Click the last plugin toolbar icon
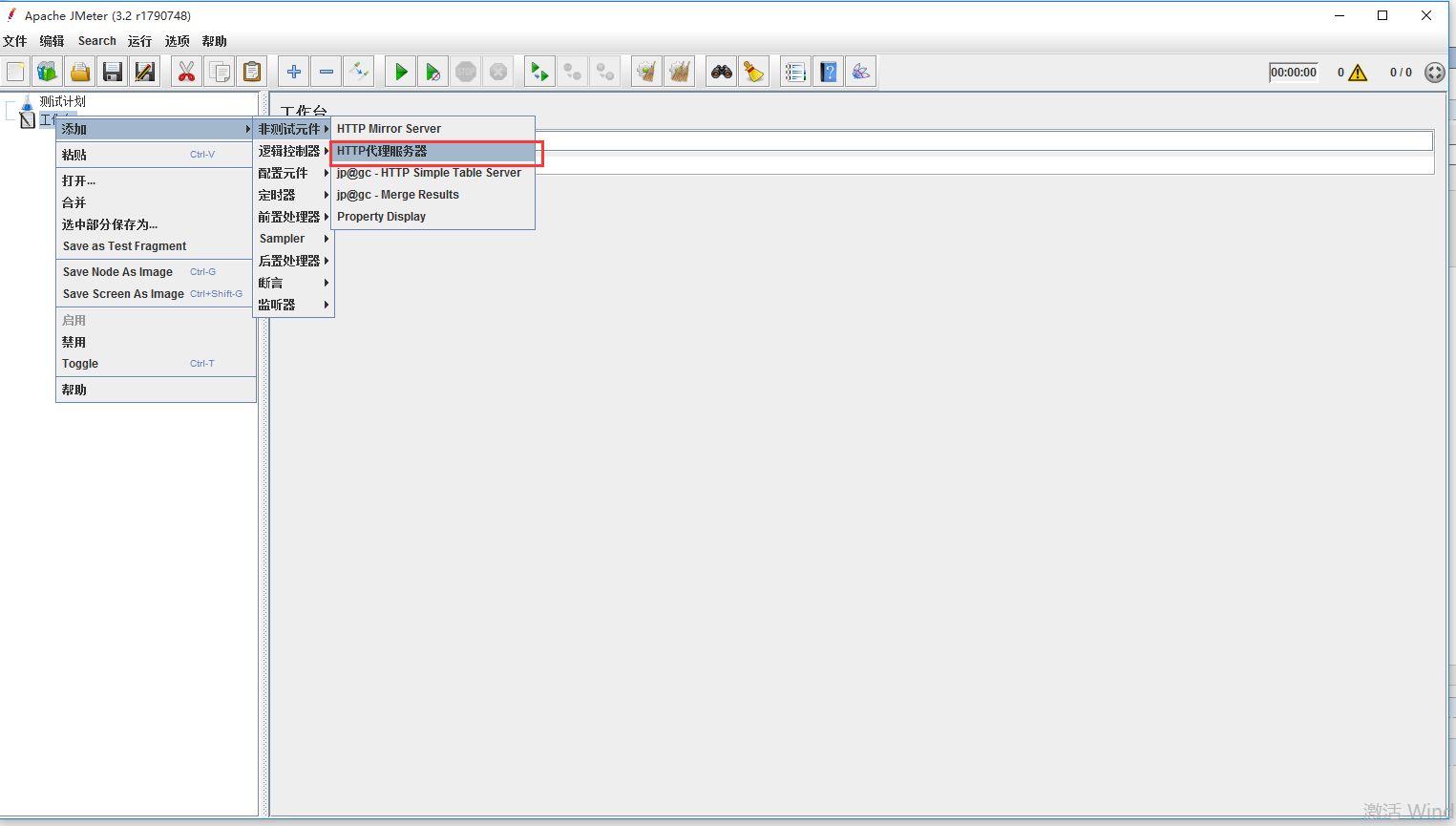 [861, 72]
